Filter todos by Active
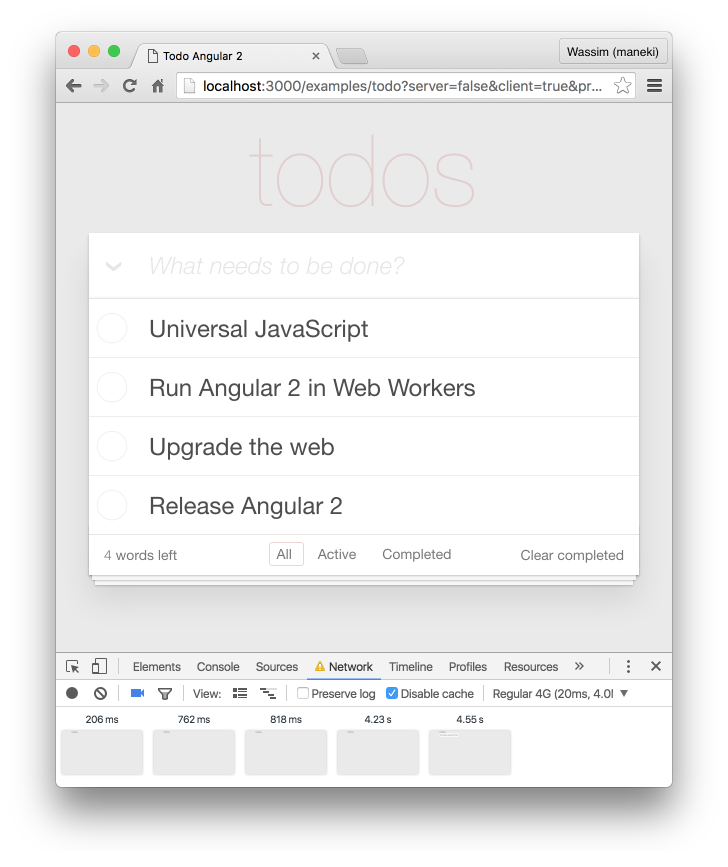Viewport: 728px width, 867px height. click(x=337, y=554)
